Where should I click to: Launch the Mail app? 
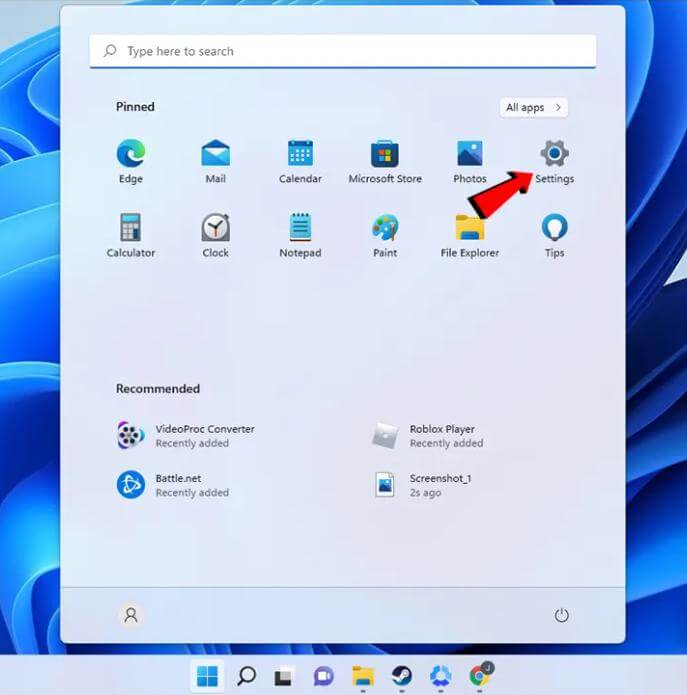[x=215, y=161]
